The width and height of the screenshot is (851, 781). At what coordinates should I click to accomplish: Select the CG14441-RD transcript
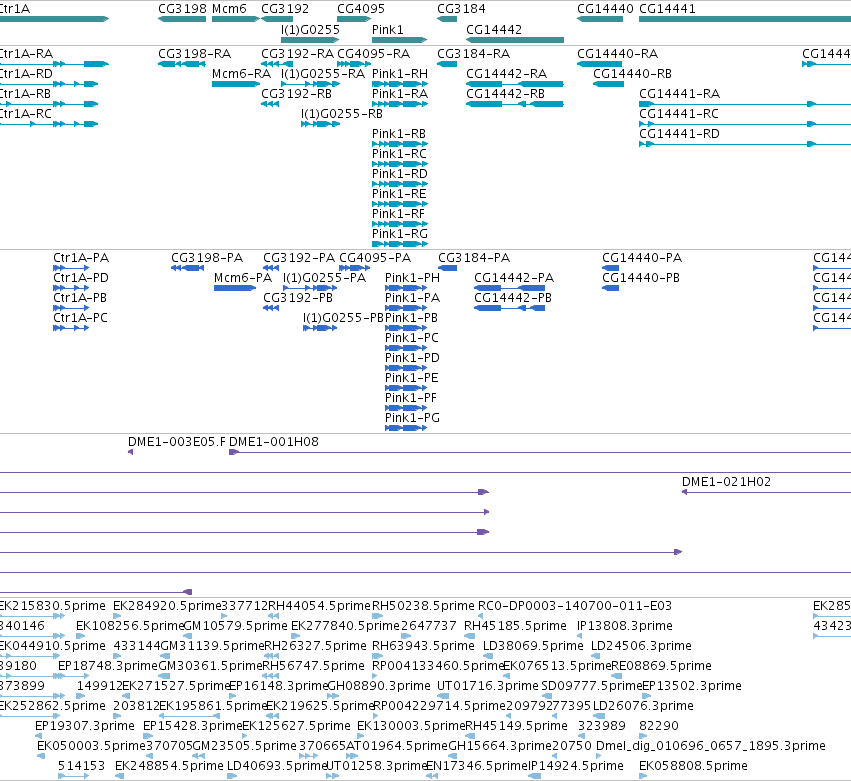745,144
